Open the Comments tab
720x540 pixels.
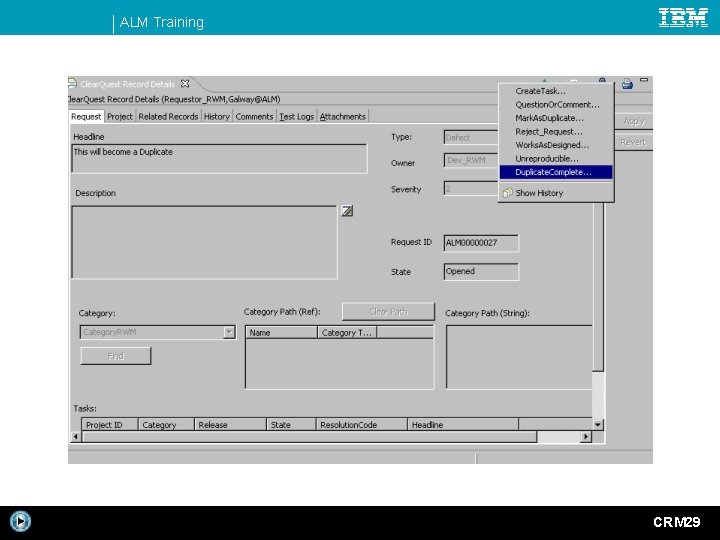click(x=254, y=117)
